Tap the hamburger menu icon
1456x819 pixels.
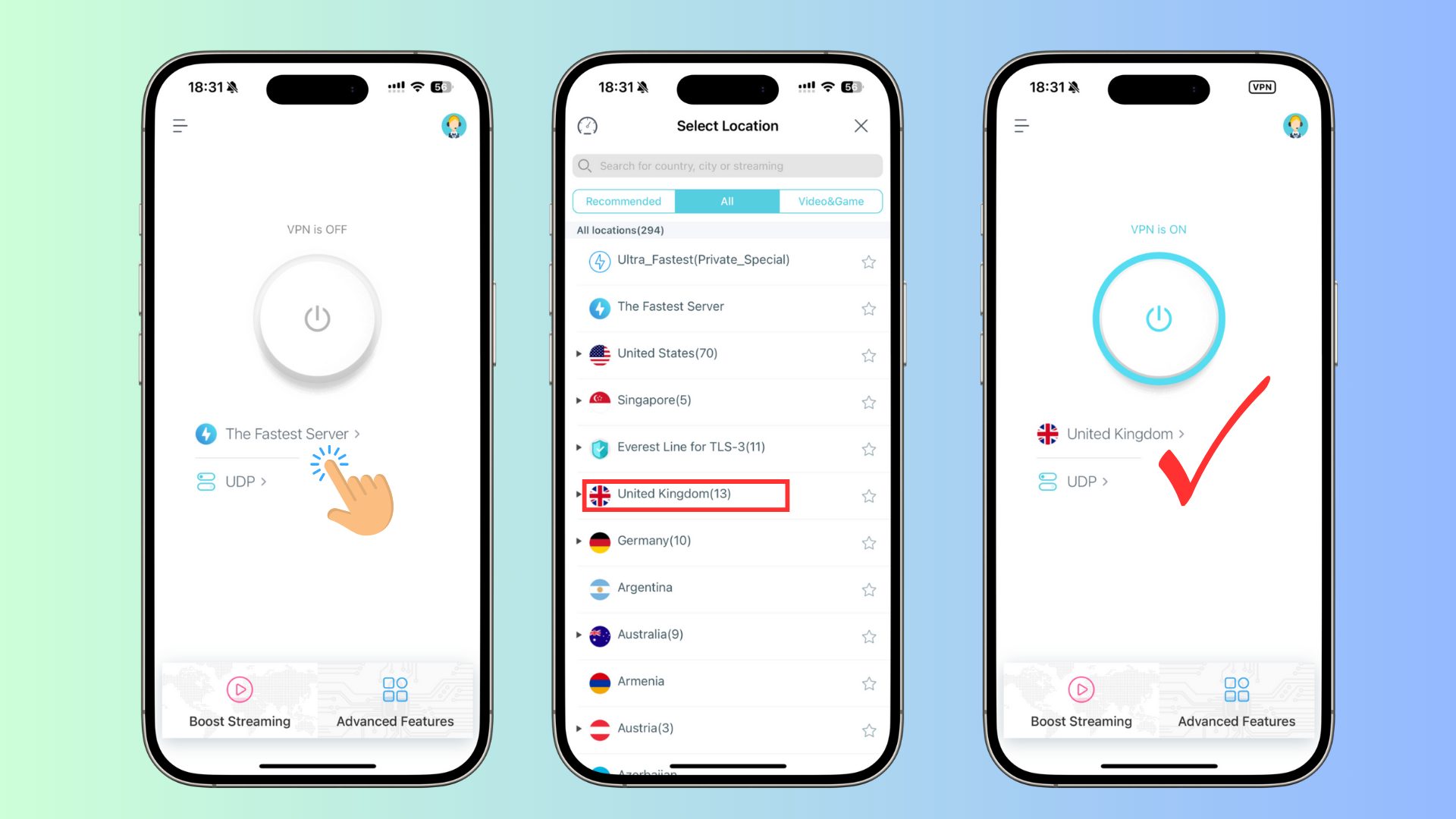(178, 126)
